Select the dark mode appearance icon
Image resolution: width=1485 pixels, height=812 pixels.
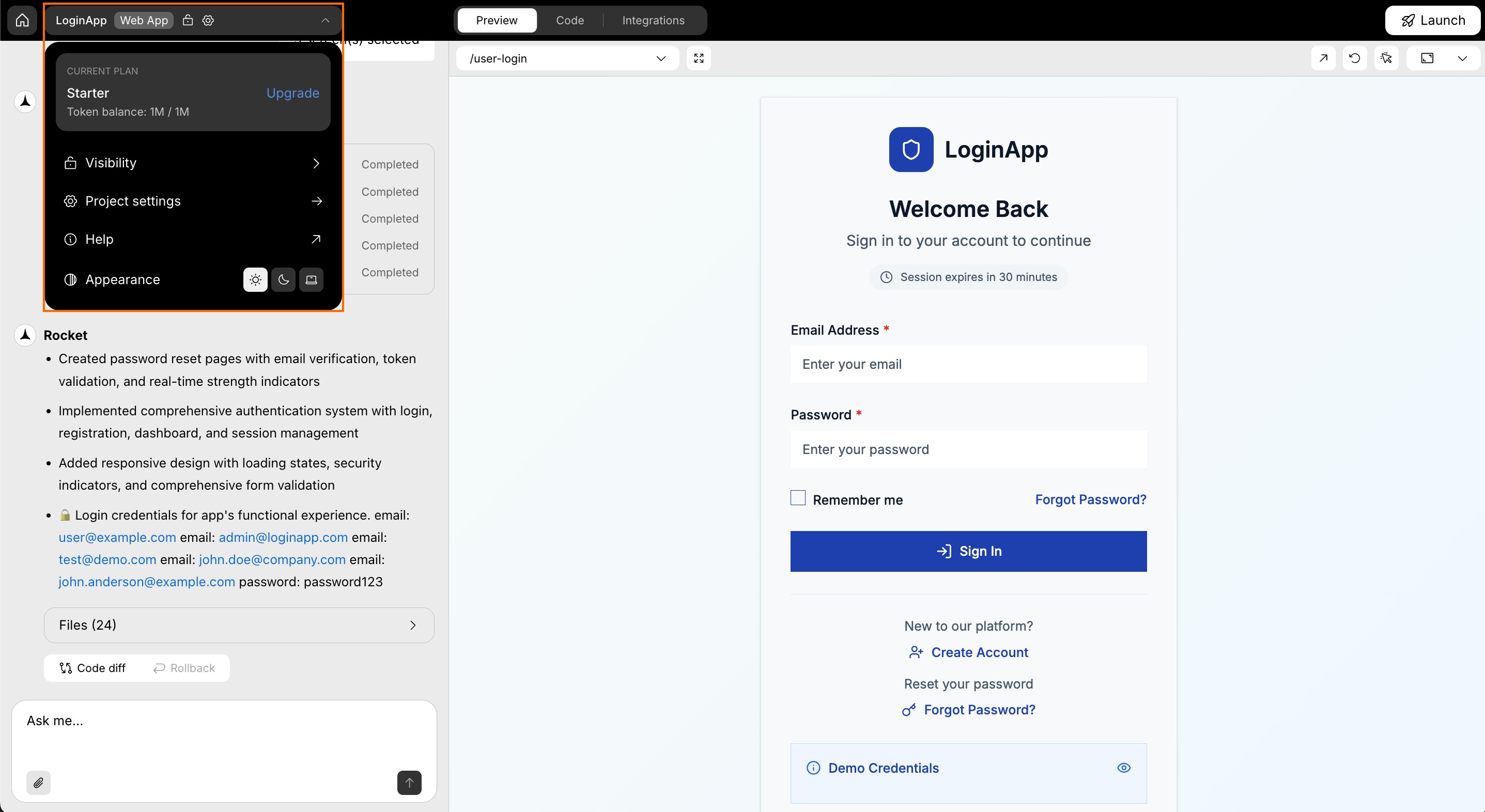click(x=283, y=279)
